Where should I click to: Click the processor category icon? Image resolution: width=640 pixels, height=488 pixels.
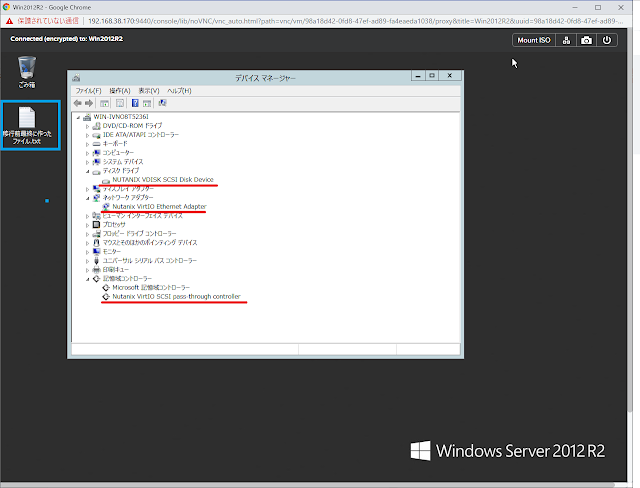96,224
